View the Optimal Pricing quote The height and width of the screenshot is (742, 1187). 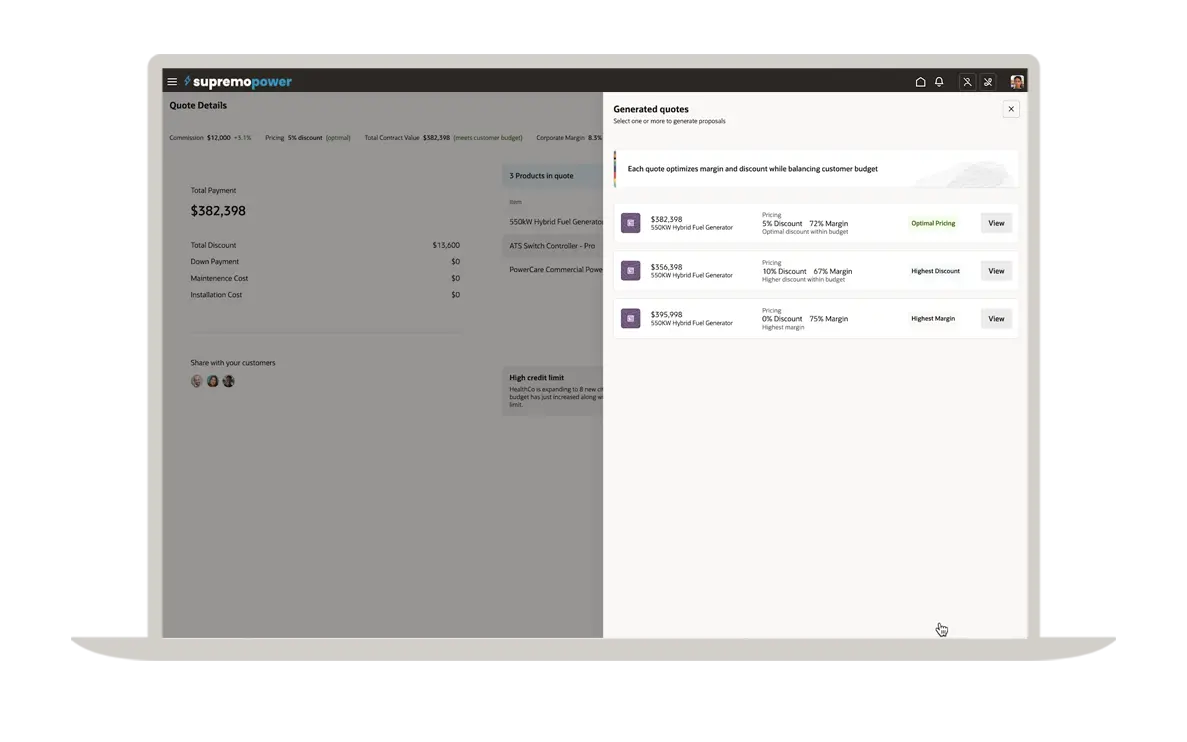(x=995, y=223)
